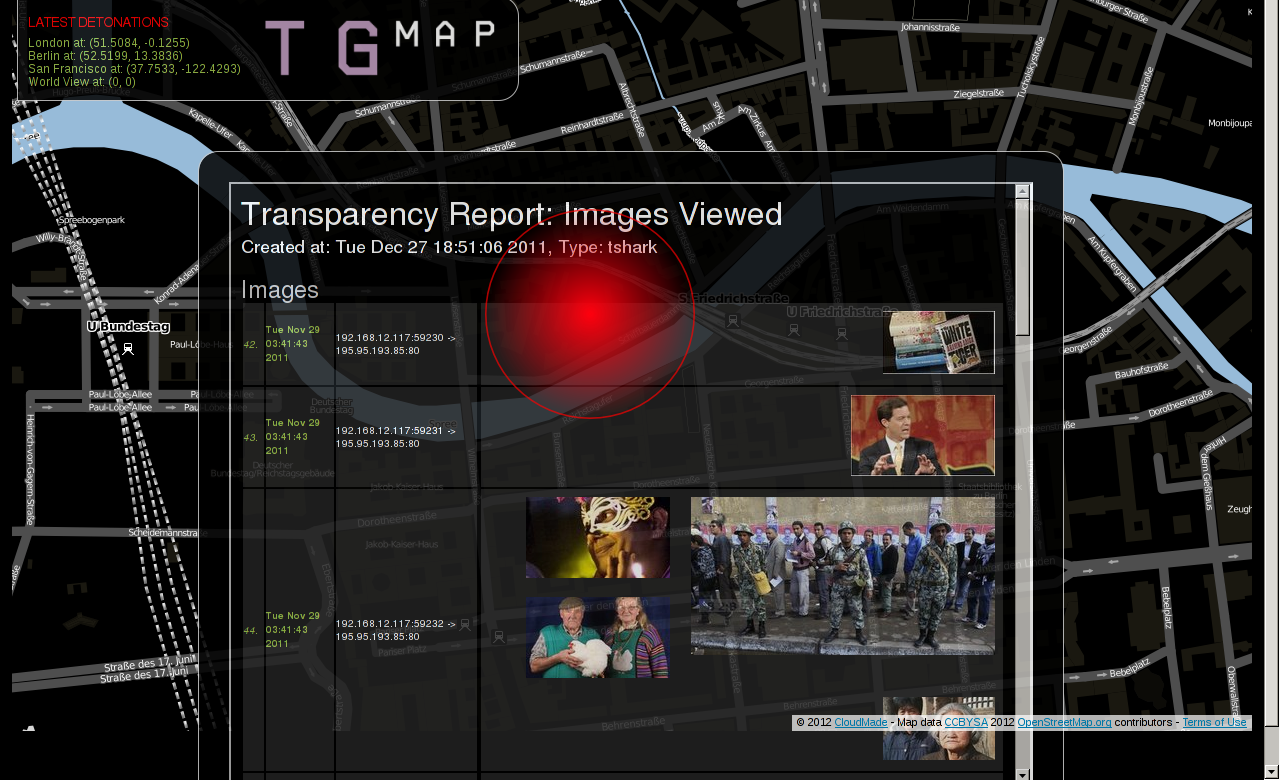Open the soldiers and queue photo in row 44
1280x780 pixels.
point(843,576)
